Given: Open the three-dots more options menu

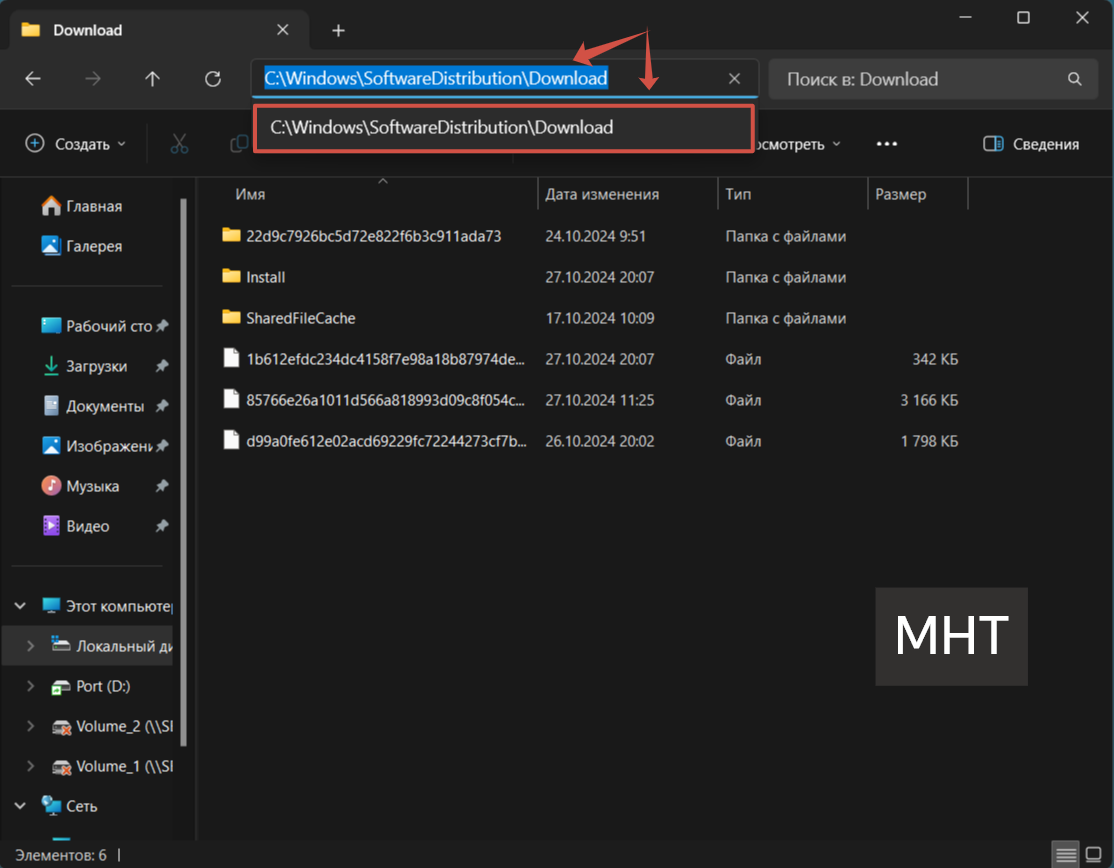Looking at the screenshot, I should (x=886, y=144).
